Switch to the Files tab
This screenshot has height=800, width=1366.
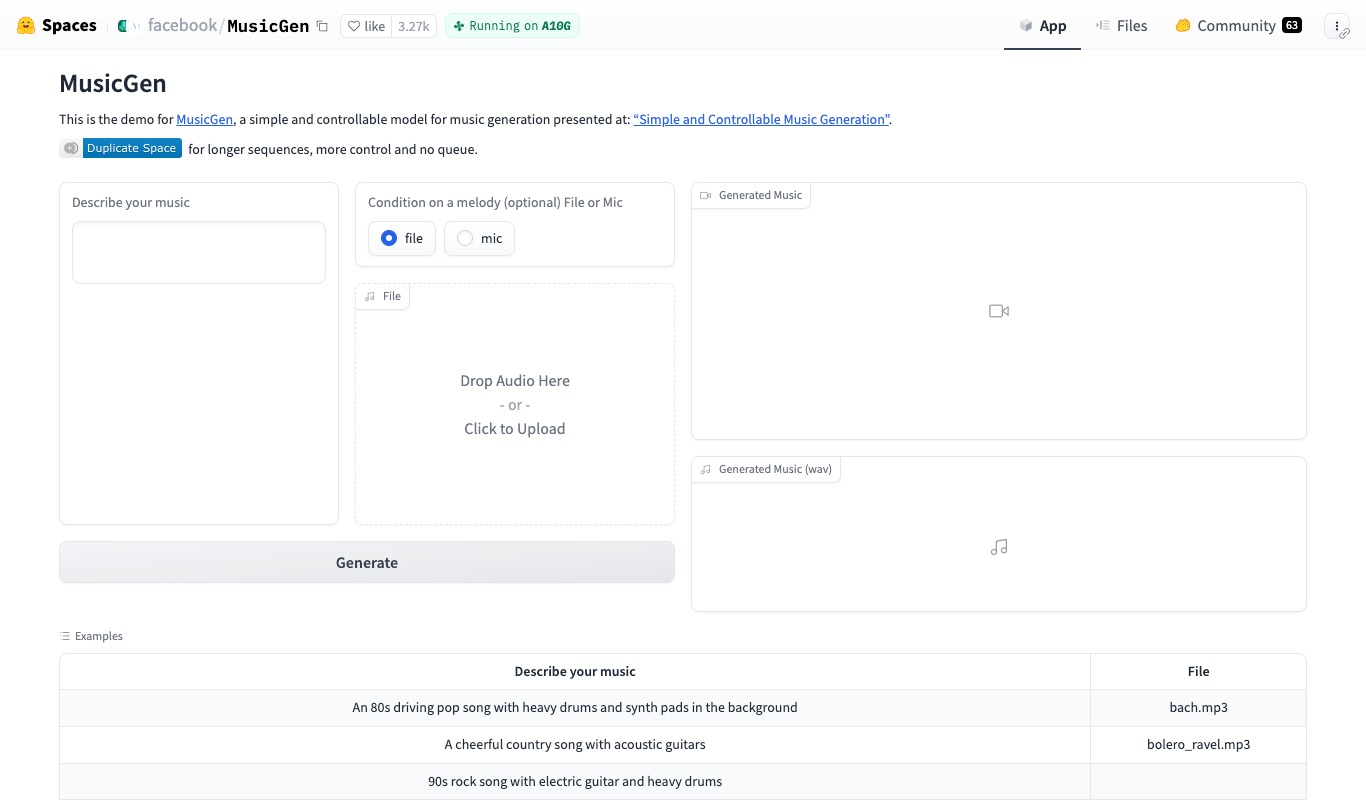point(1121,26)
